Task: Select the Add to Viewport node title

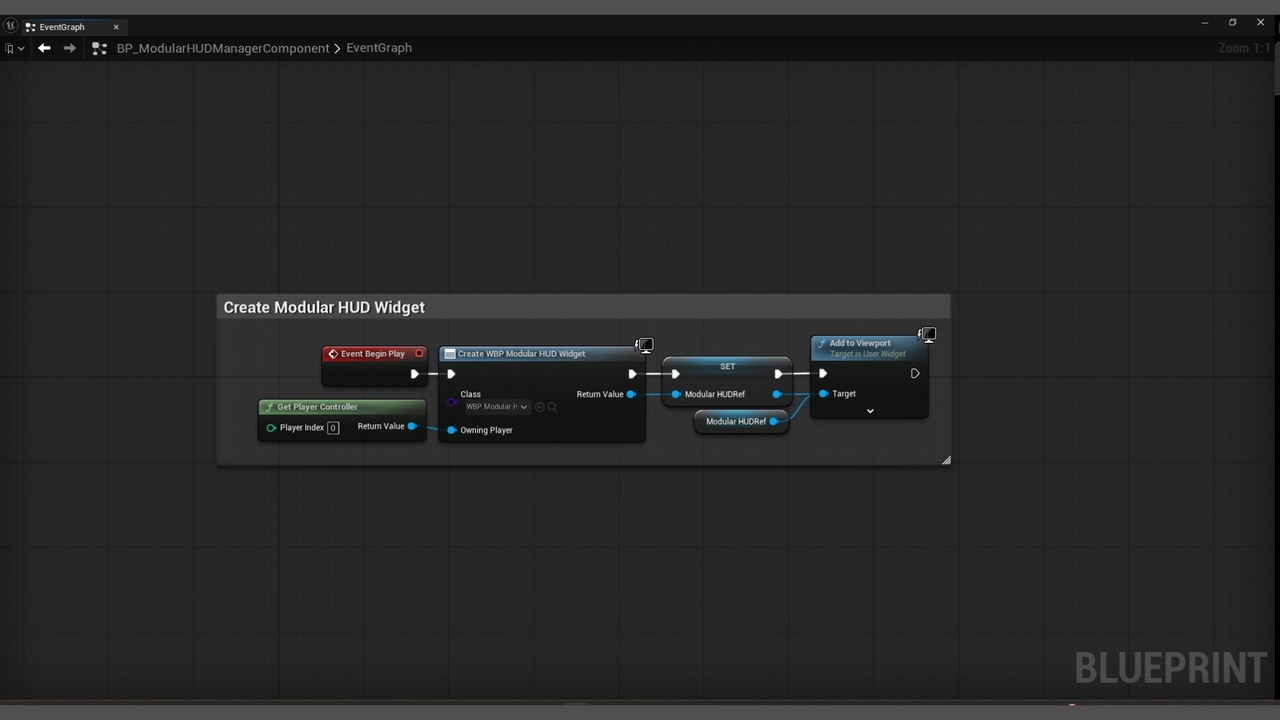Action: point(860,343)
